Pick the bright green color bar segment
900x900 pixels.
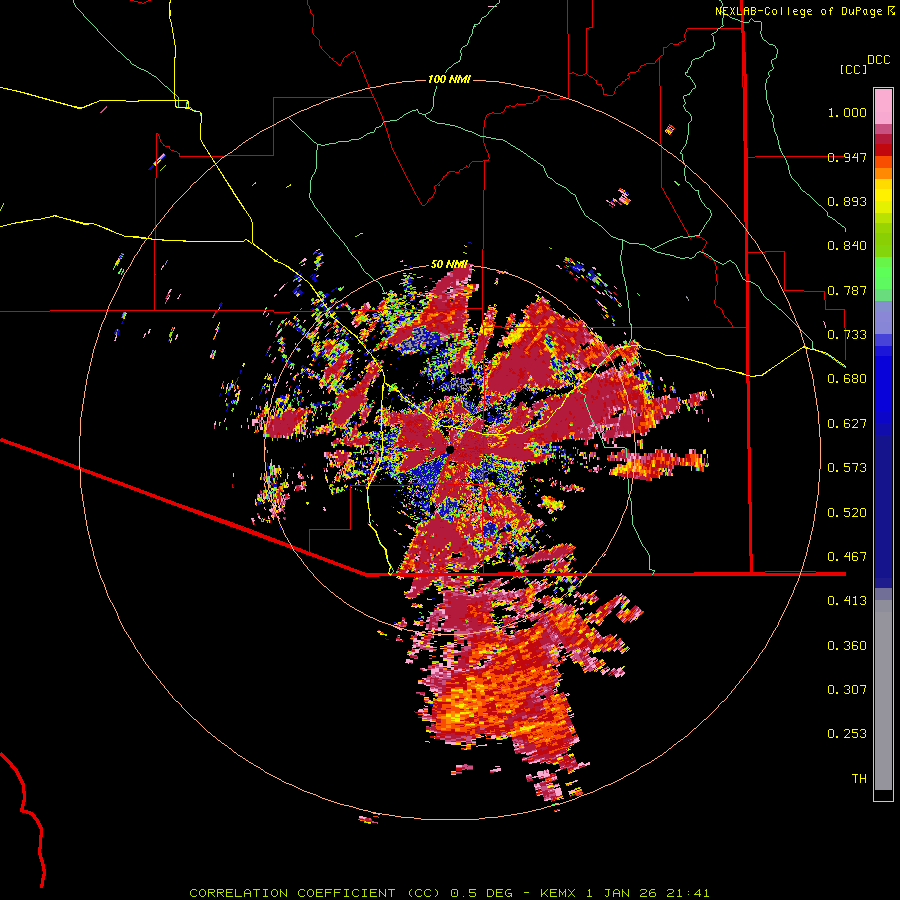tap(883, 273)
